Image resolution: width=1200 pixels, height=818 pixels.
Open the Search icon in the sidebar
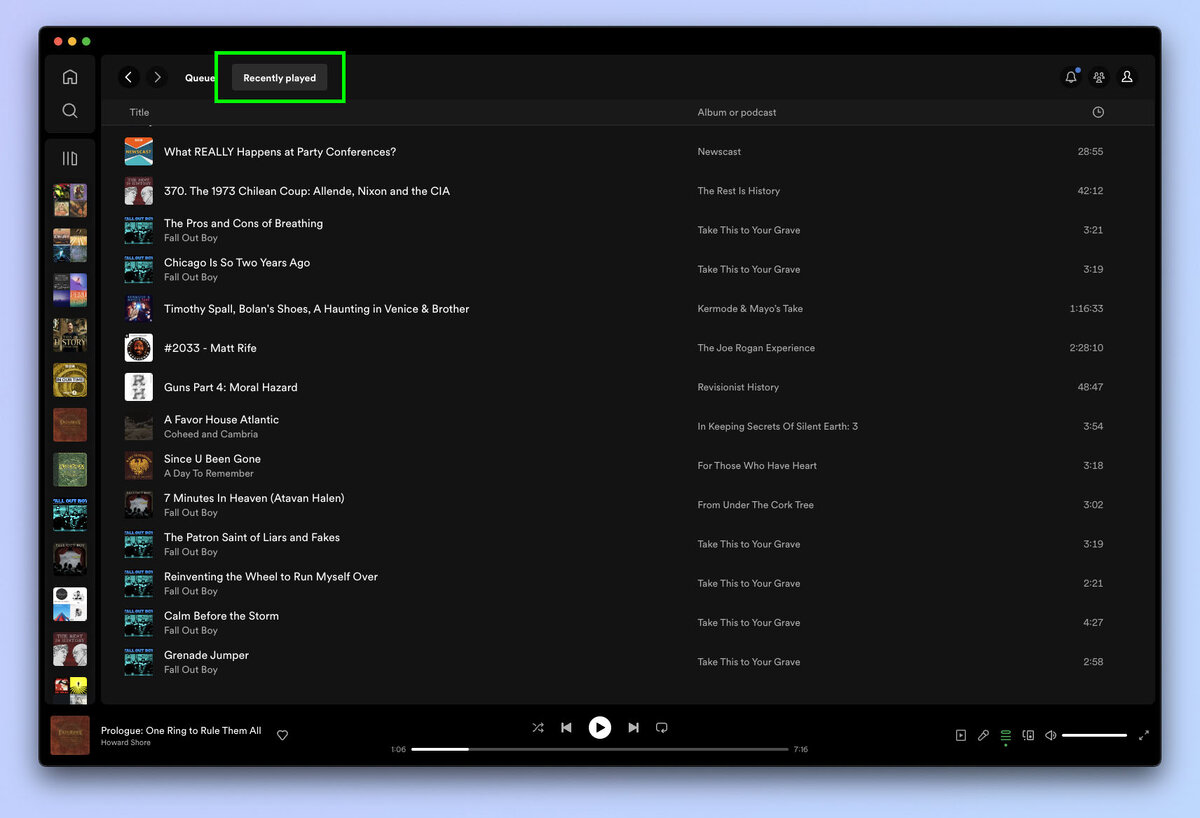[x=70, y=111]
